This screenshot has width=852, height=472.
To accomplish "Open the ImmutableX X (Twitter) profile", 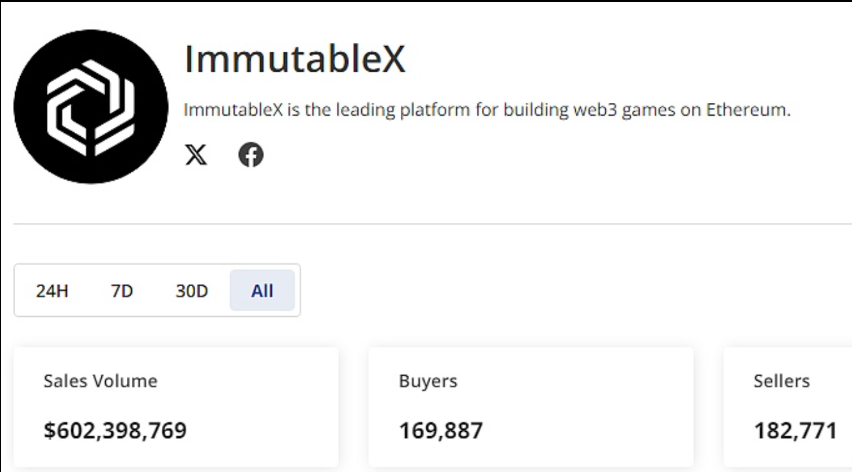I will [196, 155].
